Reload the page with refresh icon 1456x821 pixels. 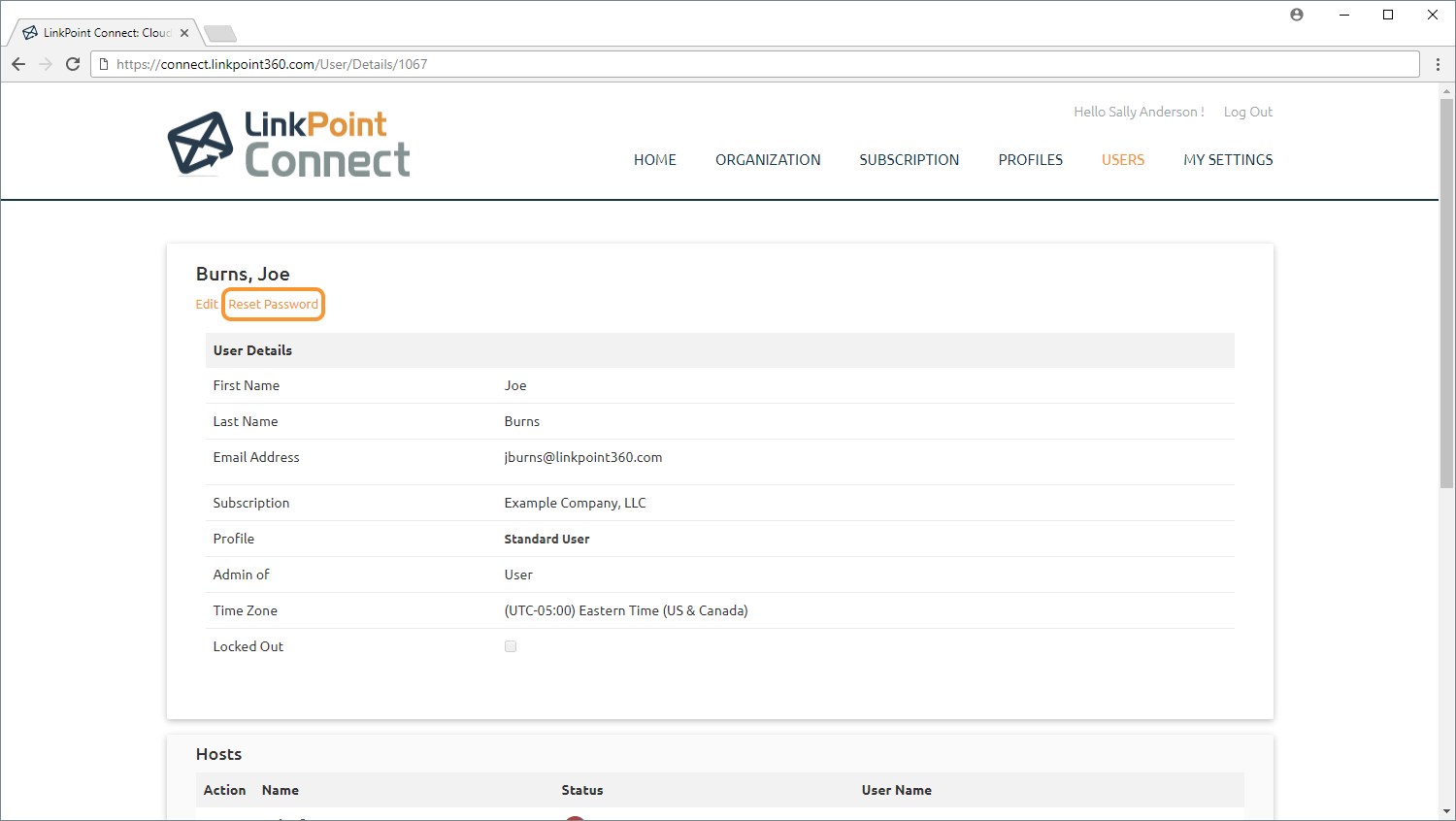point(73,64)
